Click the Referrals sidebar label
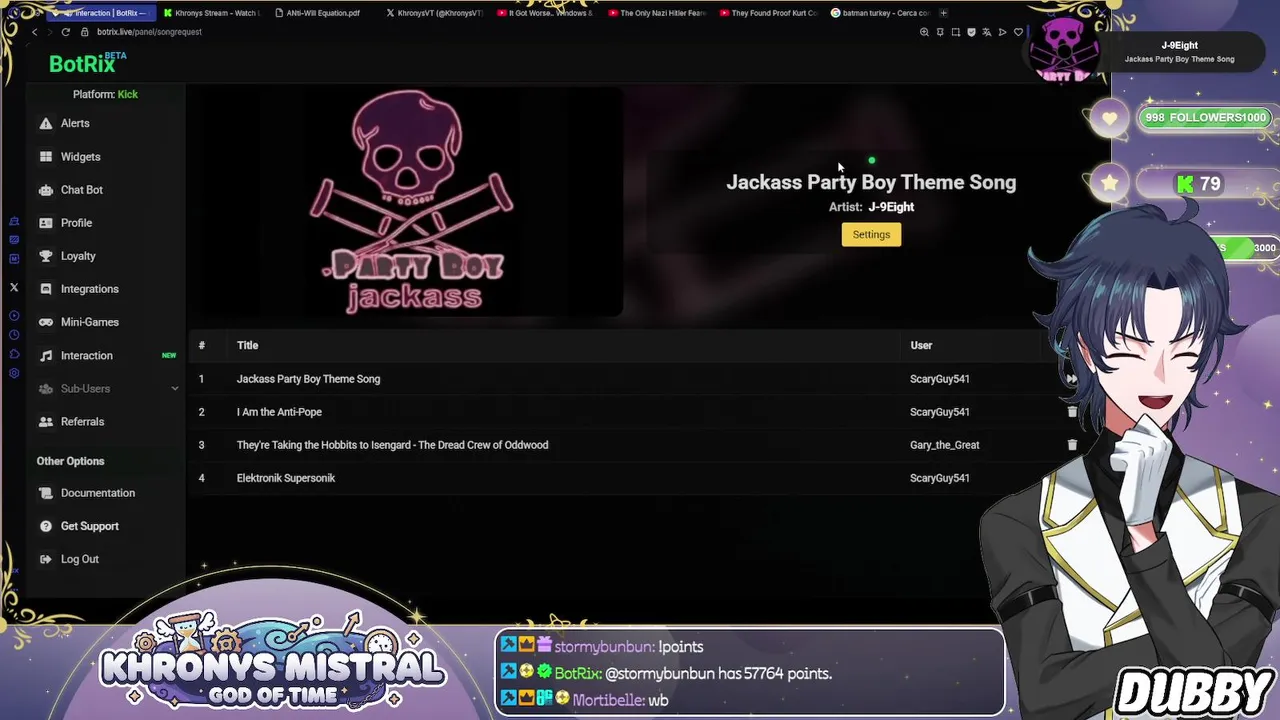The image size is (1280, 720). coord(82,422)
